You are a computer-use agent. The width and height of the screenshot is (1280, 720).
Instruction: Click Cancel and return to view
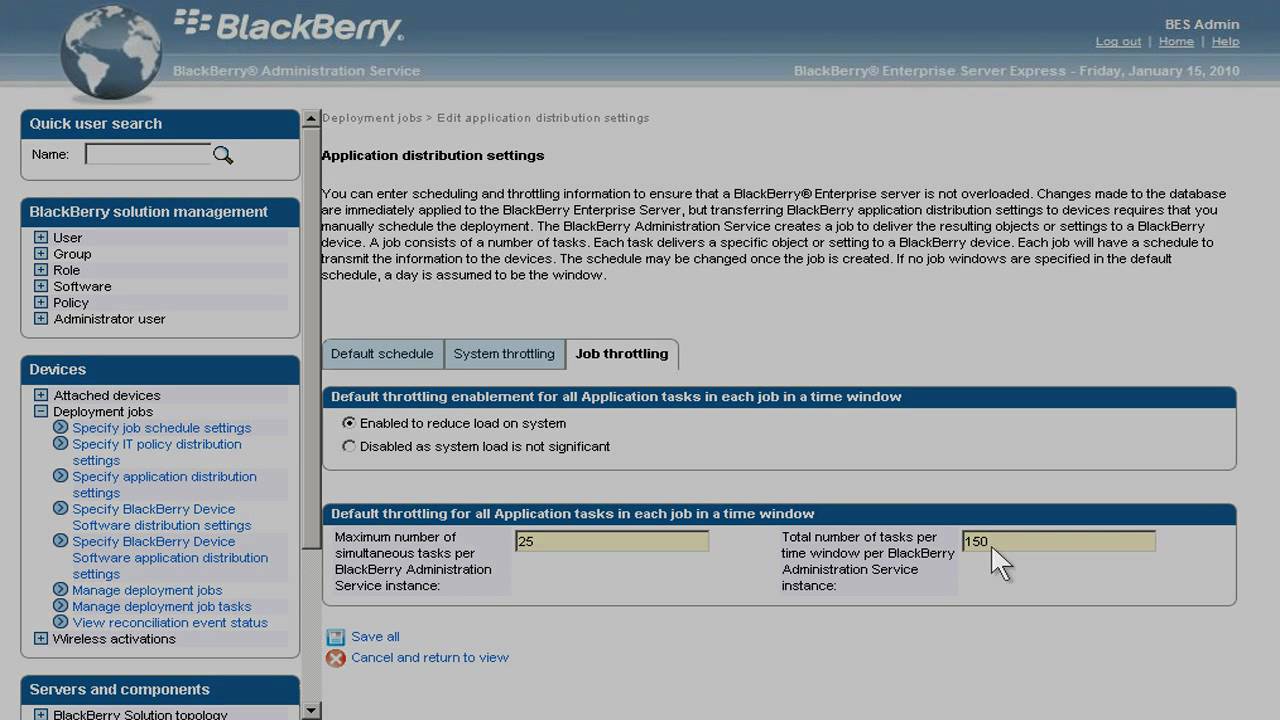coord(430,658)
